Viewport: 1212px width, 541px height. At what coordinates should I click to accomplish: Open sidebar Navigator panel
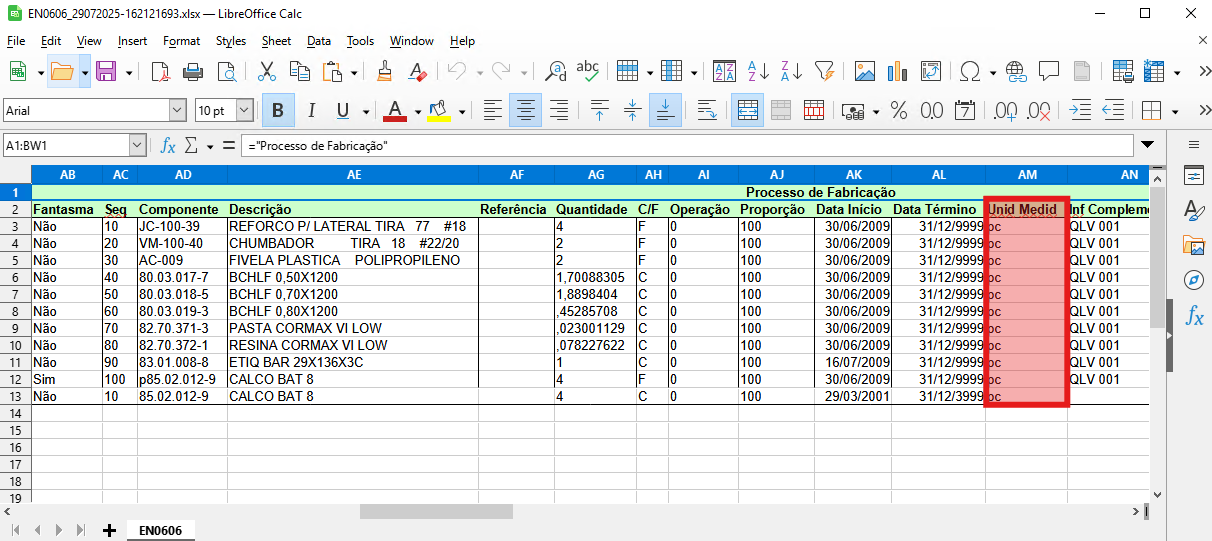click(x=1194, y=279)
